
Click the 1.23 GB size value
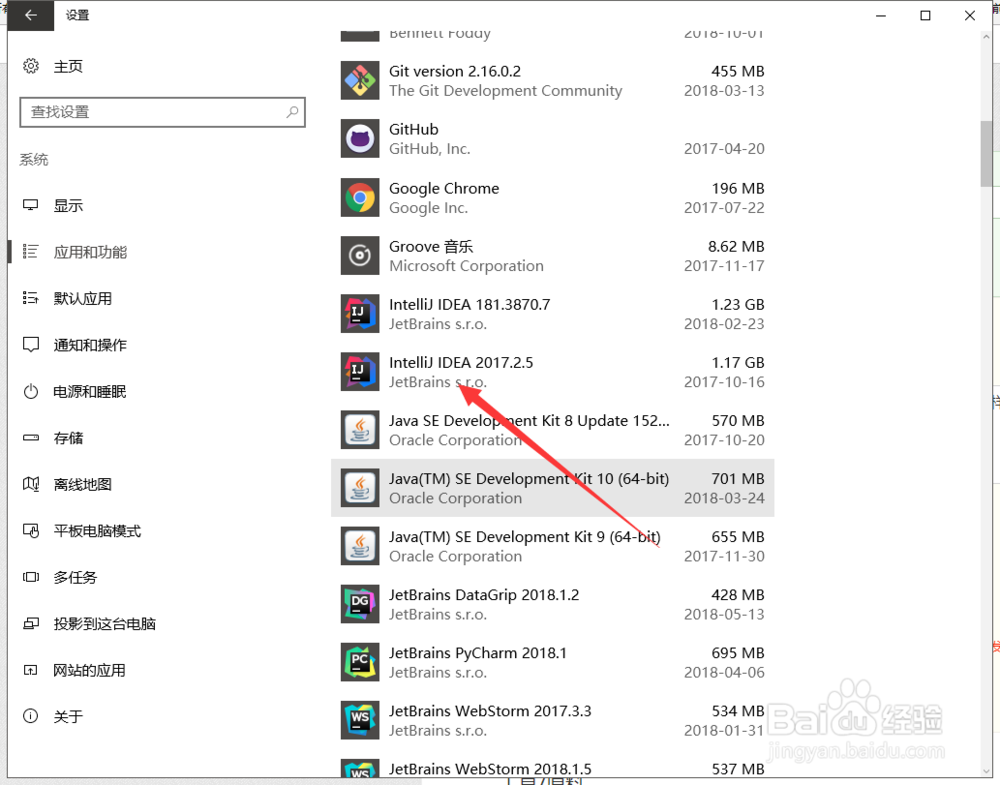pos(738,305)
